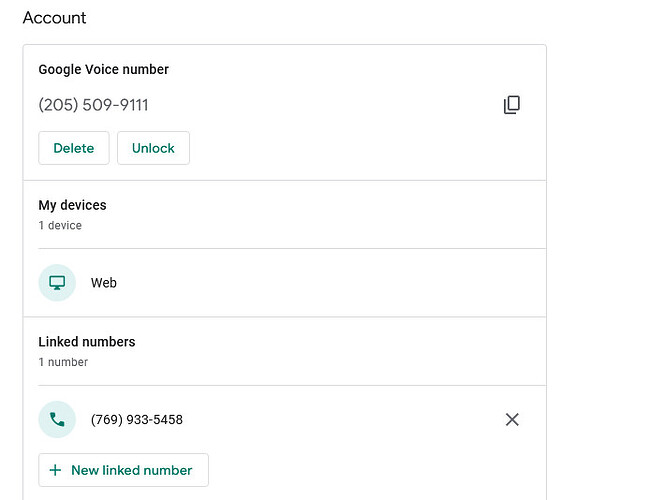Open the Web device row entry
648x500 pixels.
point(285,283)
